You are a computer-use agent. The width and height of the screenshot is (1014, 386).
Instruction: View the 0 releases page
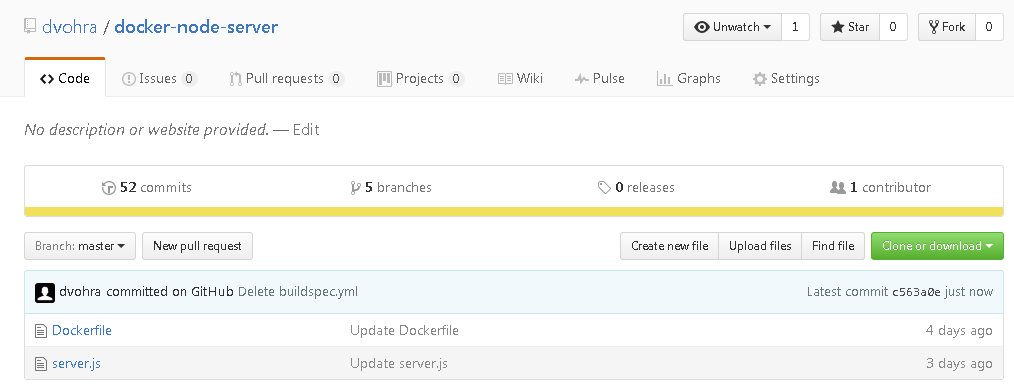pos(636,188)
